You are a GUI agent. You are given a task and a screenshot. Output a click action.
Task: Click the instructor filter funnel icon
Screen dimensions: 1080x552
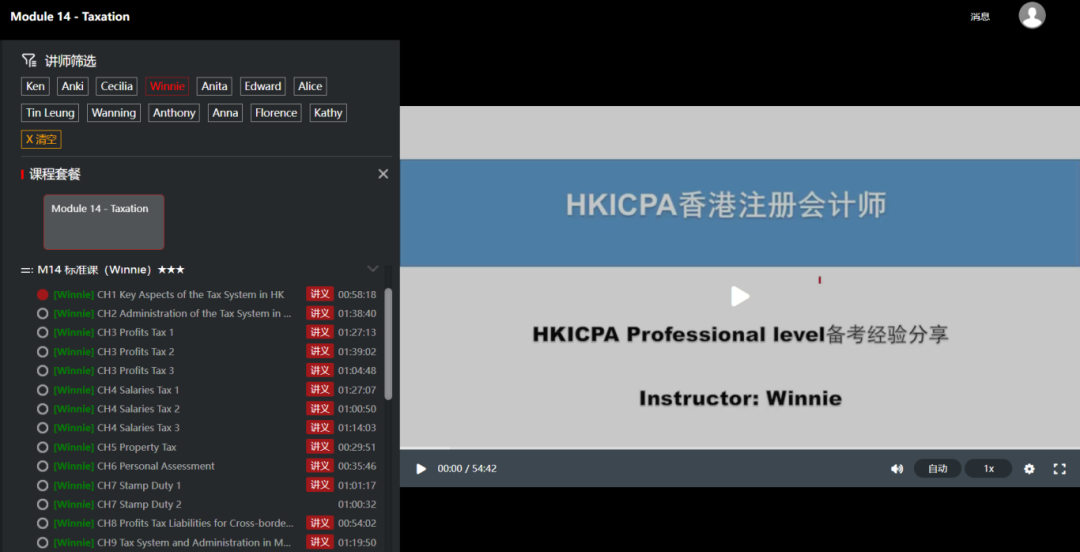pyautogui.click(x=28, y=60)
